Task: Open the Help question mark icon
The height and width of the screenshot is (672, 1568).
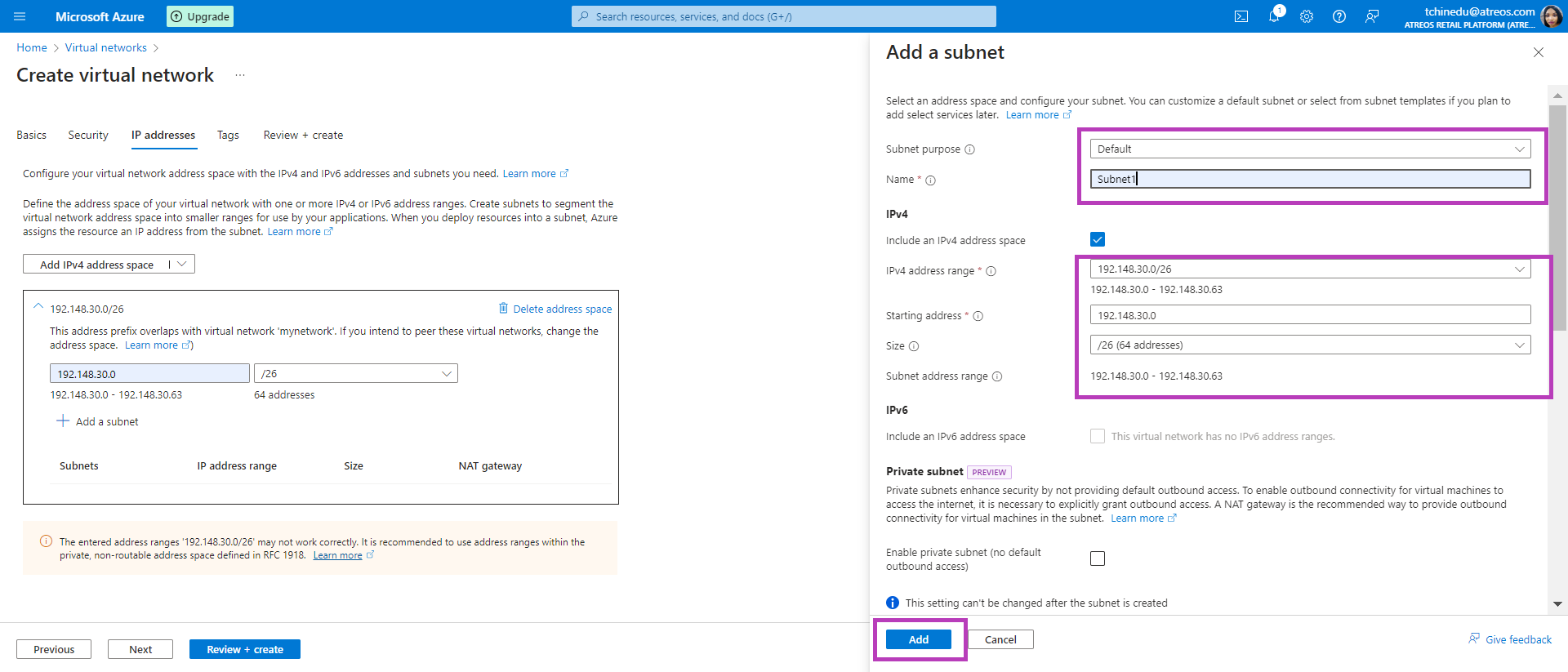Action: pyautogui.click(x=1339, y=16)
